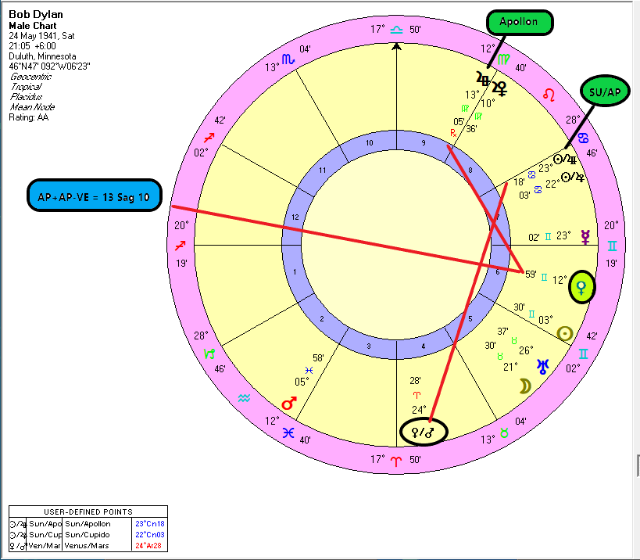Select the Apollon glyph near Virgo

[483, 78]
